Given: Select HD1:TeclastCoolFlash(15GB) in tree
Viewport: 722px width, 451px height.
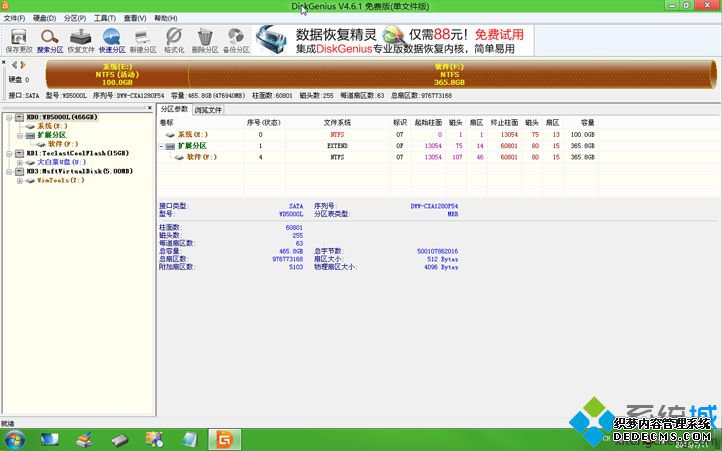Looking at the screenshot, I should 77,153.
